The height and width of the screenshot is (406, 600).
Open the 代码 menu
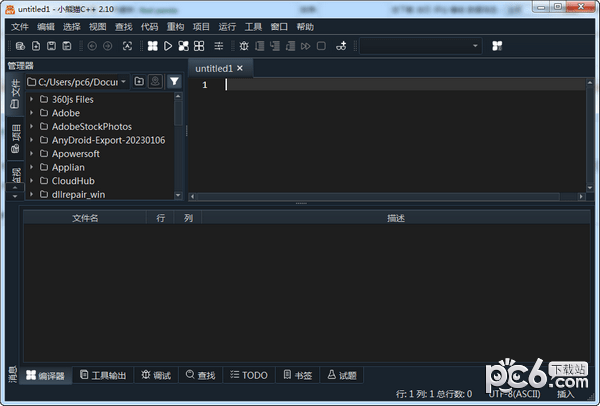click(x=149, y=27)
